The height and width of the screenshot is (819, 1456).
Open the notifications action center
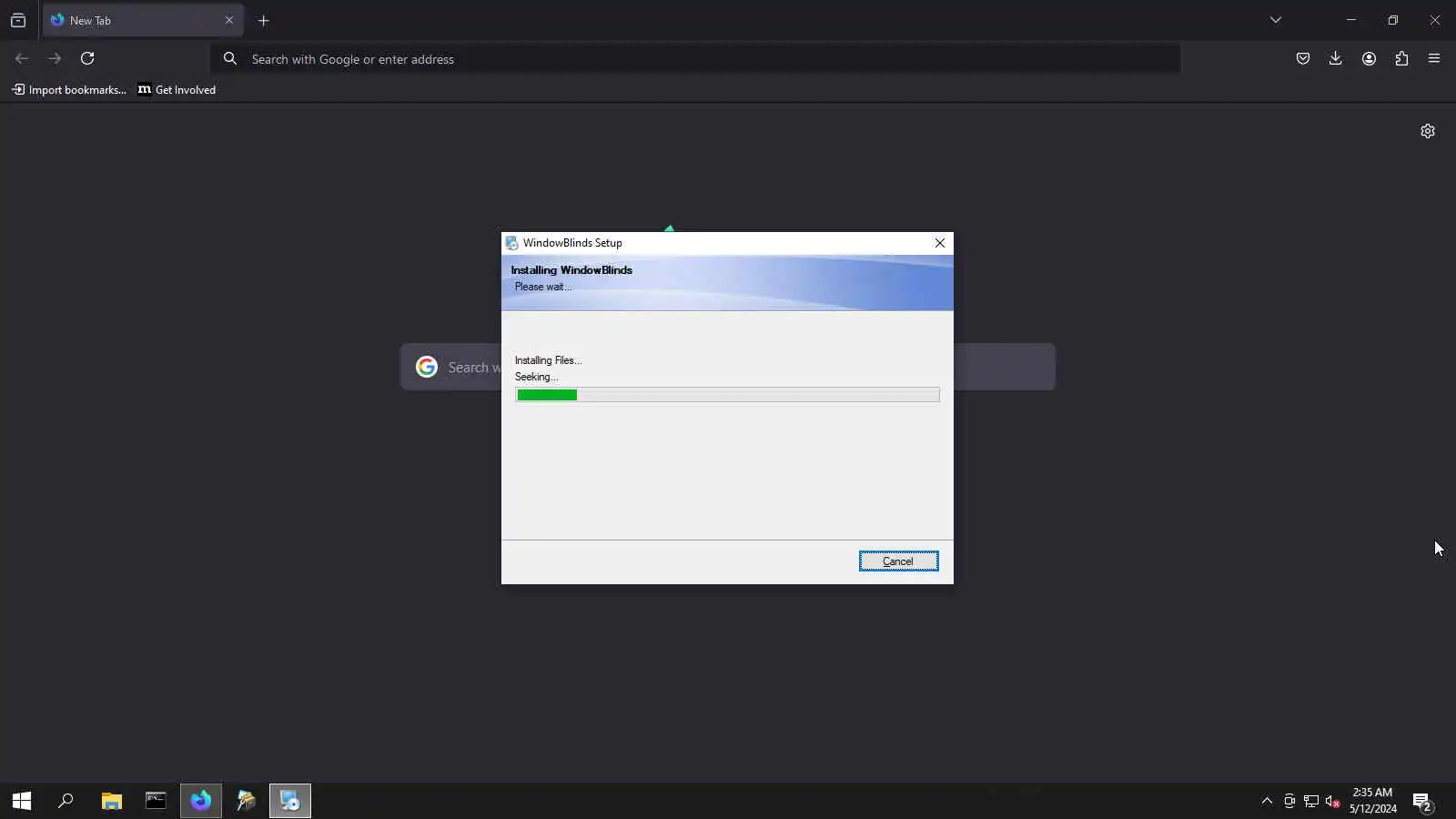click(x=1422, y=802)
